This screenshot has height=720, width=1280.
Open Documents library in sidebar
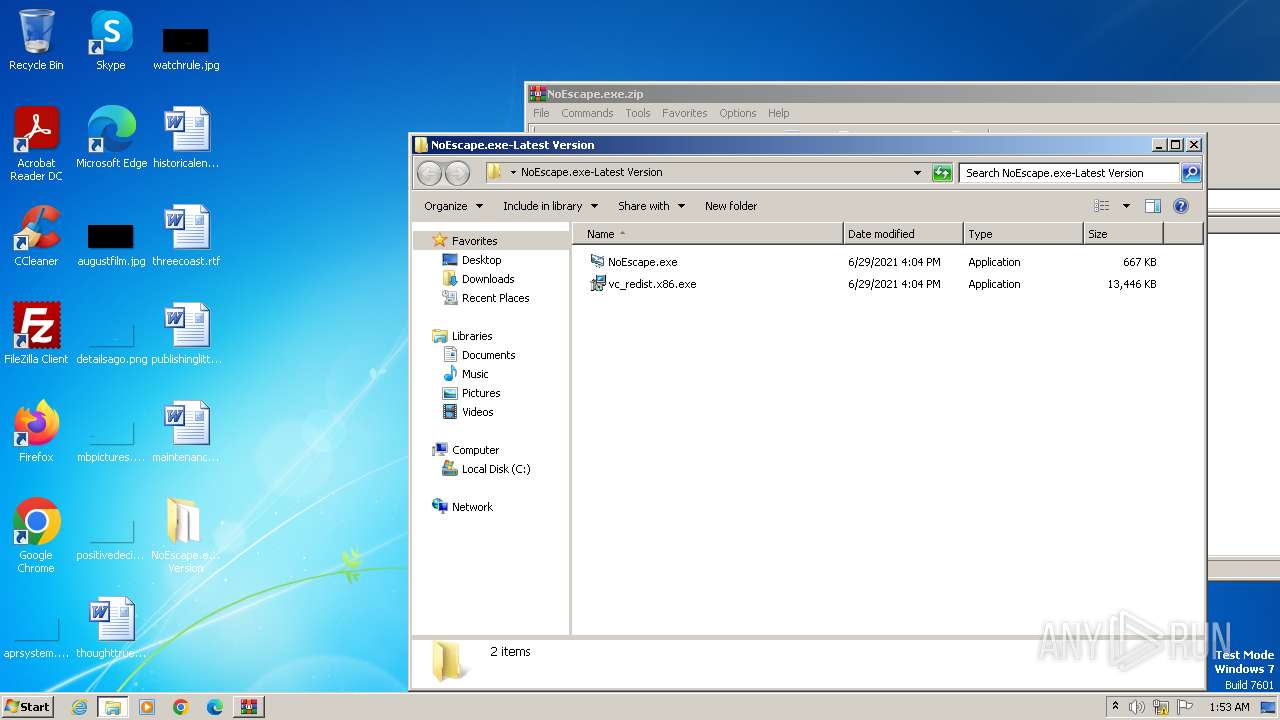pos(488,355)
